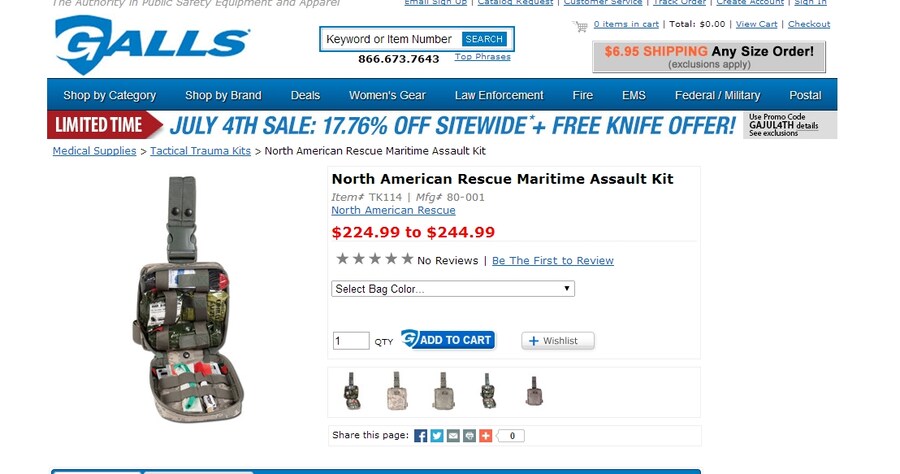Click the Search button
Screen dimensions: 900x474
click(484, 39)
